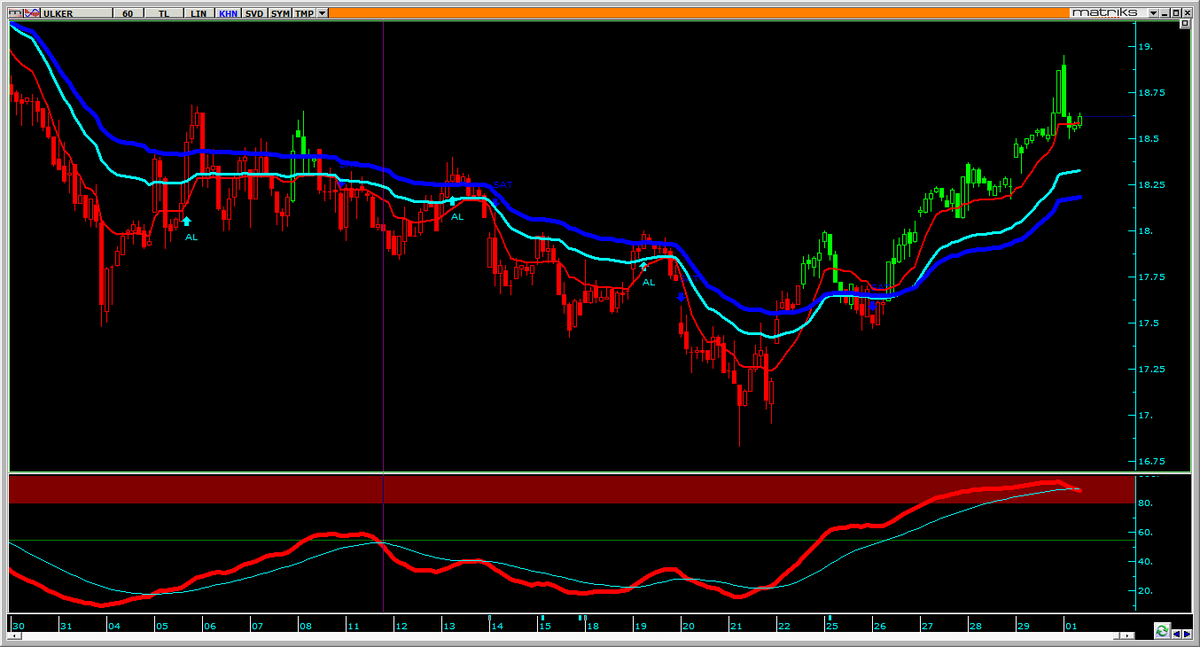The height and width of the screenshot is (647, 1200).
Task: Click the TL currency button
Action: 164,13
